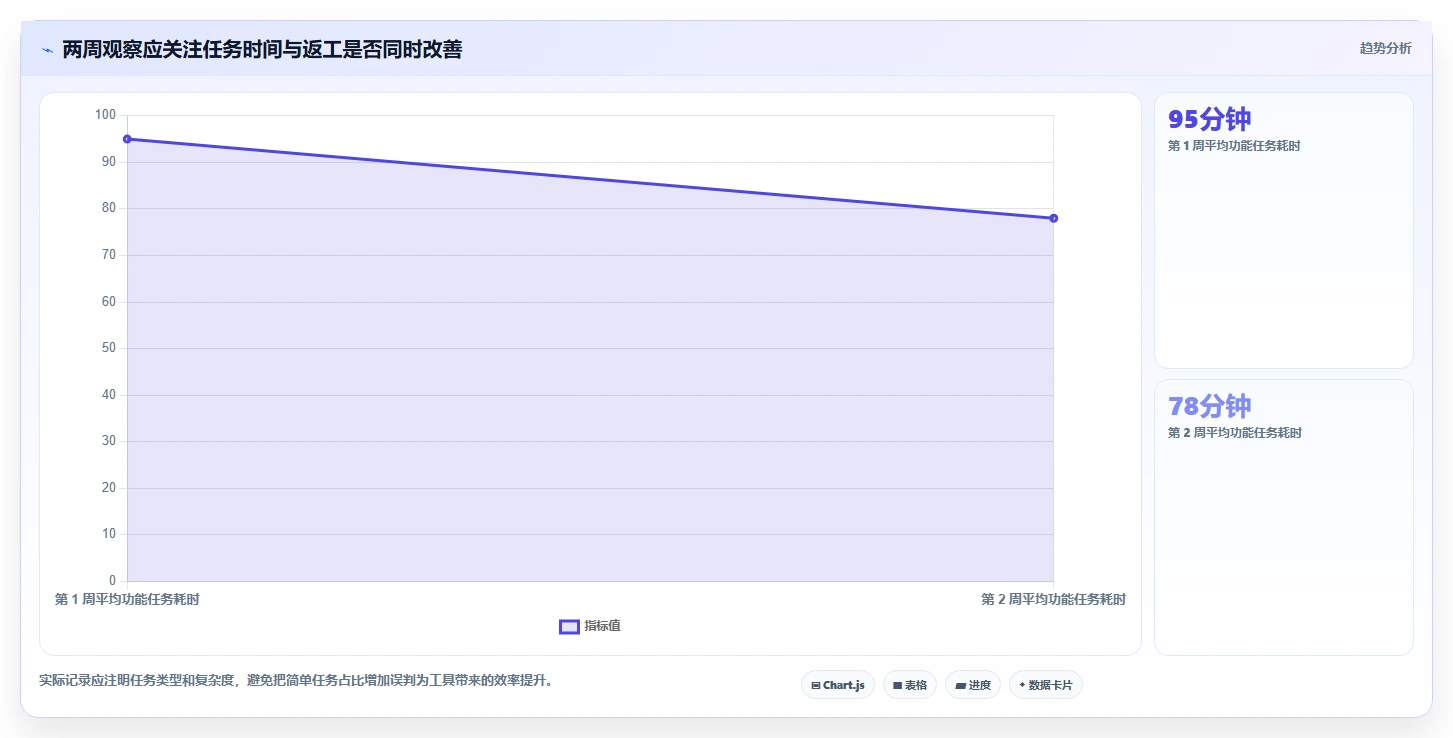Click the week 2 data point at 78
The width and height of the screenshot is (1453, 738).
1053,218
